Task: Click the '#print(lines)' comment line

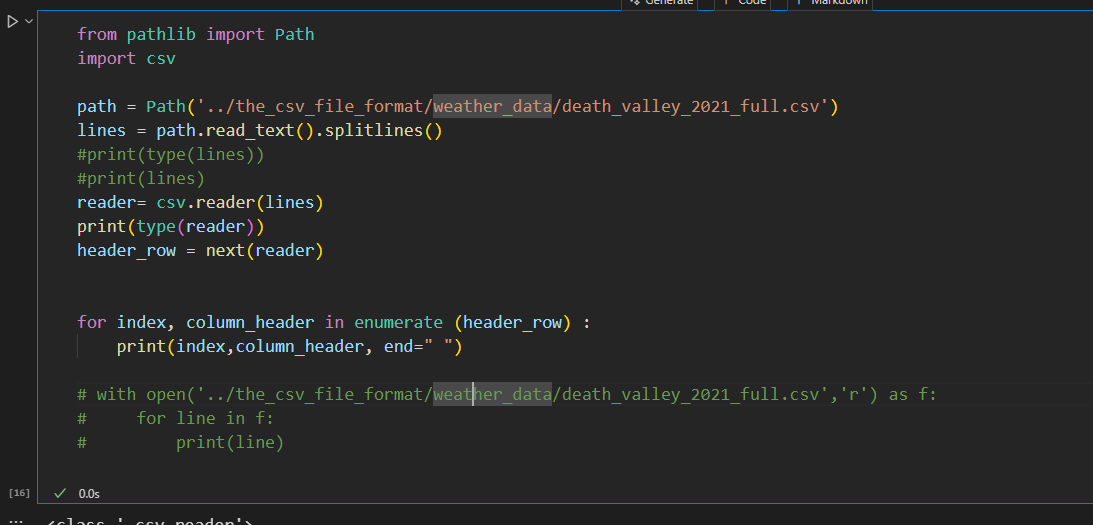Action: click(141, 178)
